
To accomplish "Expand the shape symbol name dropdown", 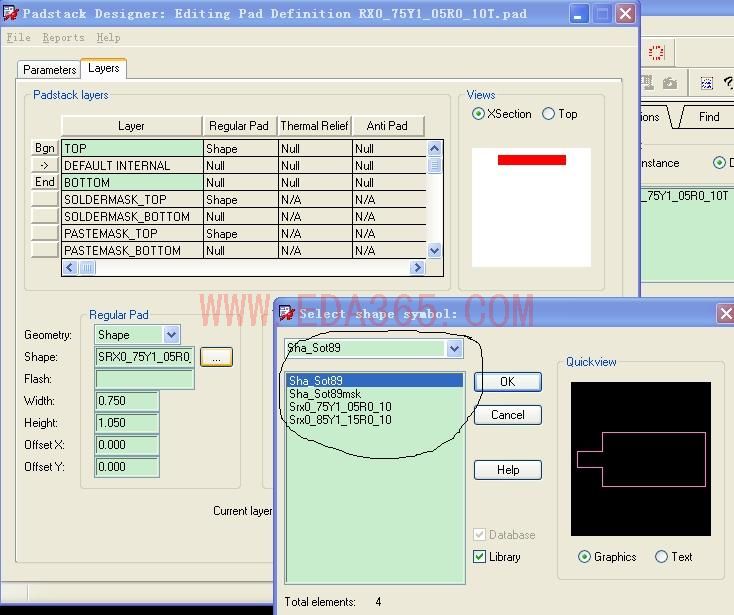I will tap(454, 348).
